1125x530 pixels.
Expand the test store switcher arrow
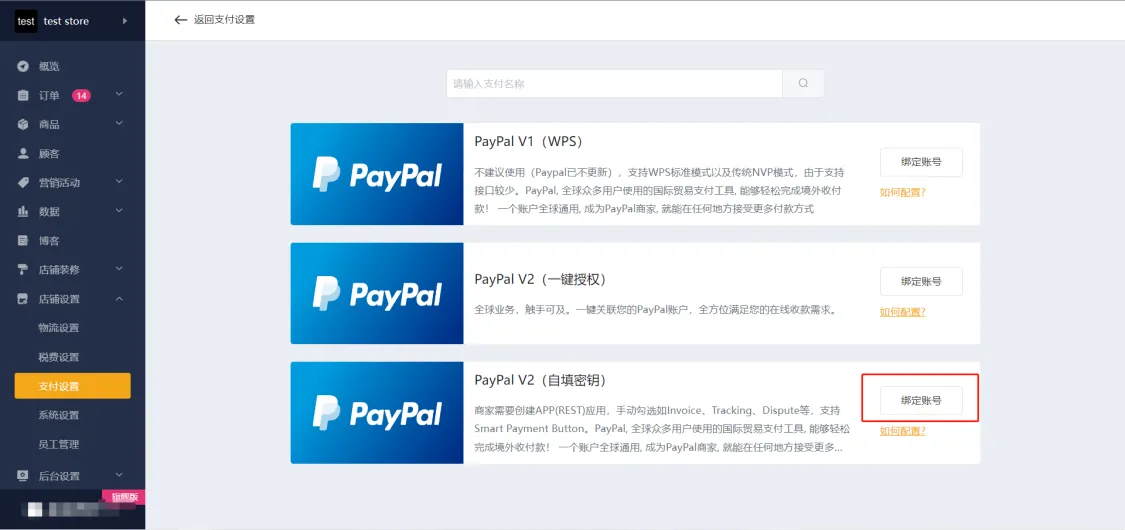click(125, 21)
